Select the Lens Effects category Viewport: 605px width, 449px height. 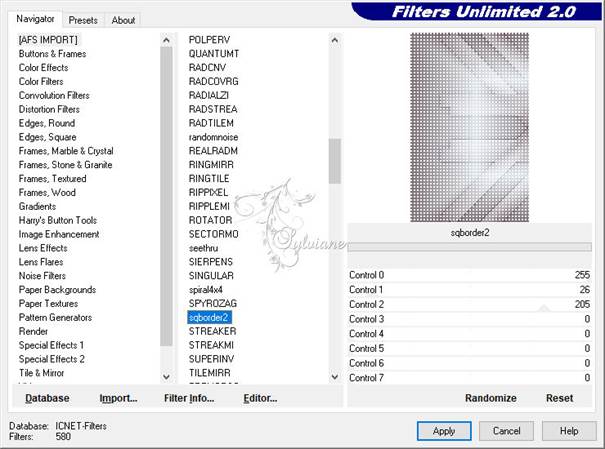(43, 248)
